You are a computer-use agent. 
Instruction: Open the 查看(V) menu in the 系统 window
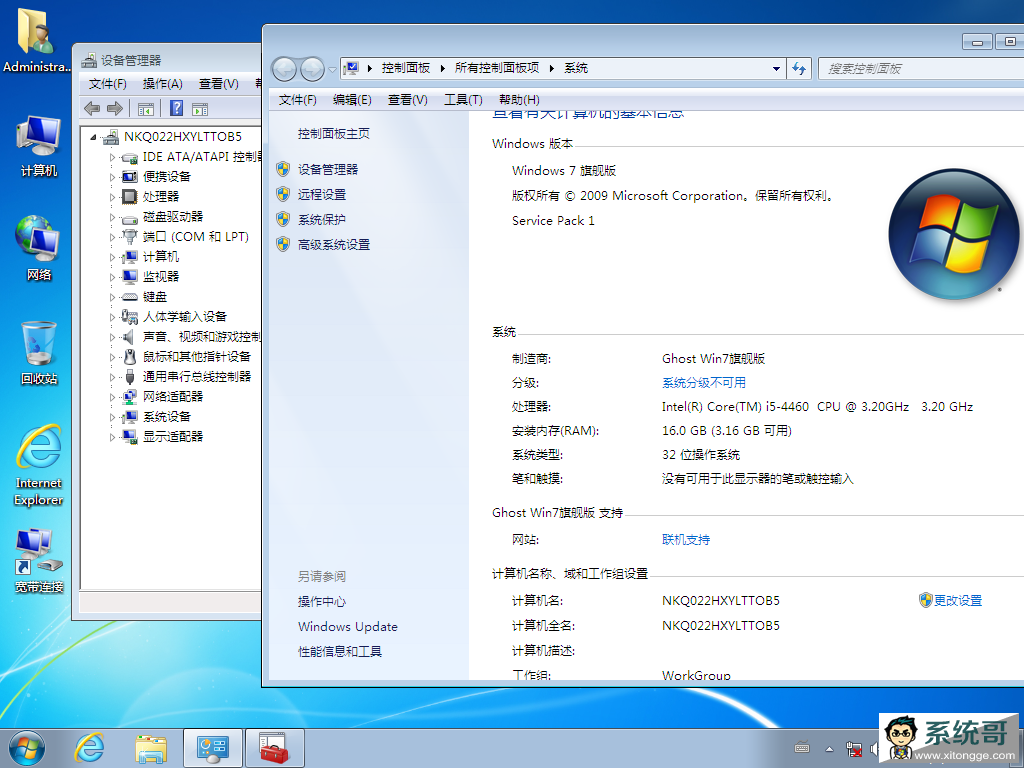pos(408,99)
